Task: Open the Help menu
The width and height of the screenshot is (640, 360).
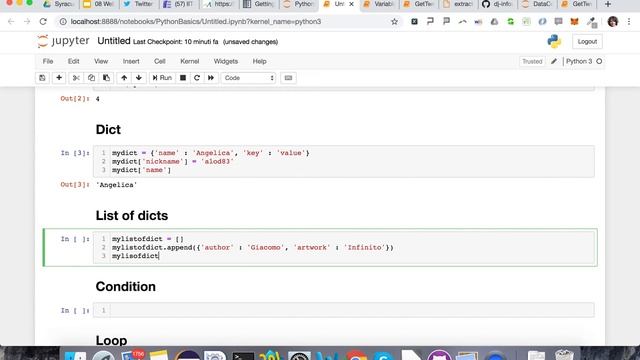Action: point(259,61)
